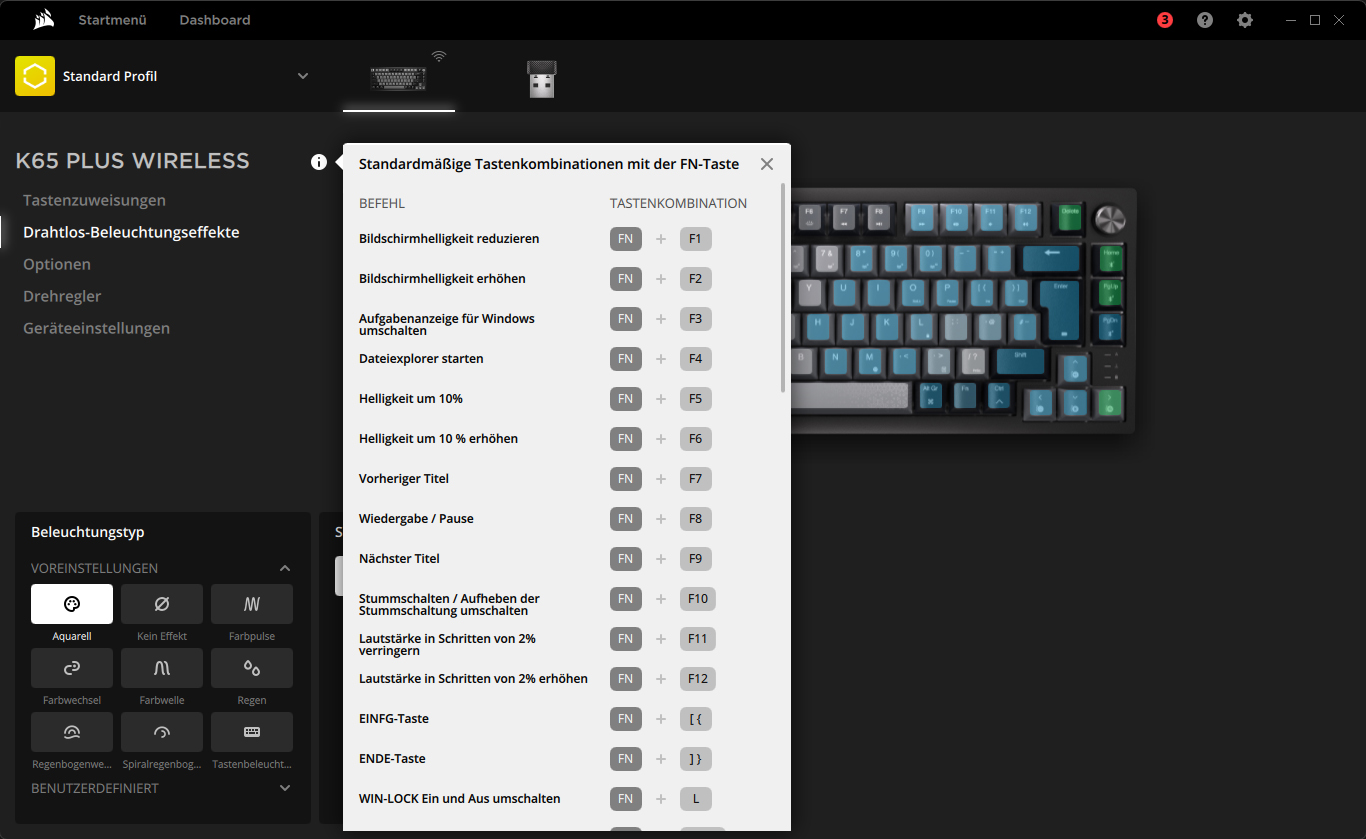Open the Tastenzuweisungen section

click(x=94, y=200)
